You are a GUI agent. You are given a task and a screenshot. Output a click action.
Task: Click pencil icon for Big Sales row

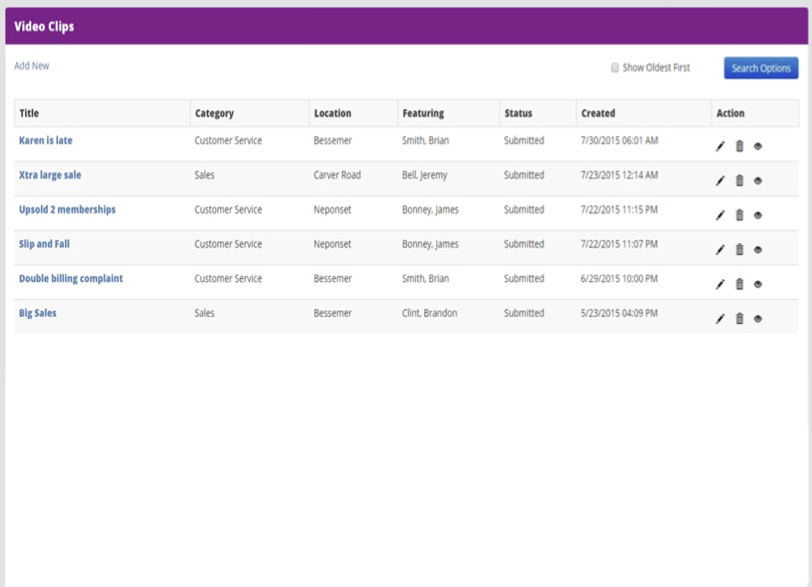(720, 319)
